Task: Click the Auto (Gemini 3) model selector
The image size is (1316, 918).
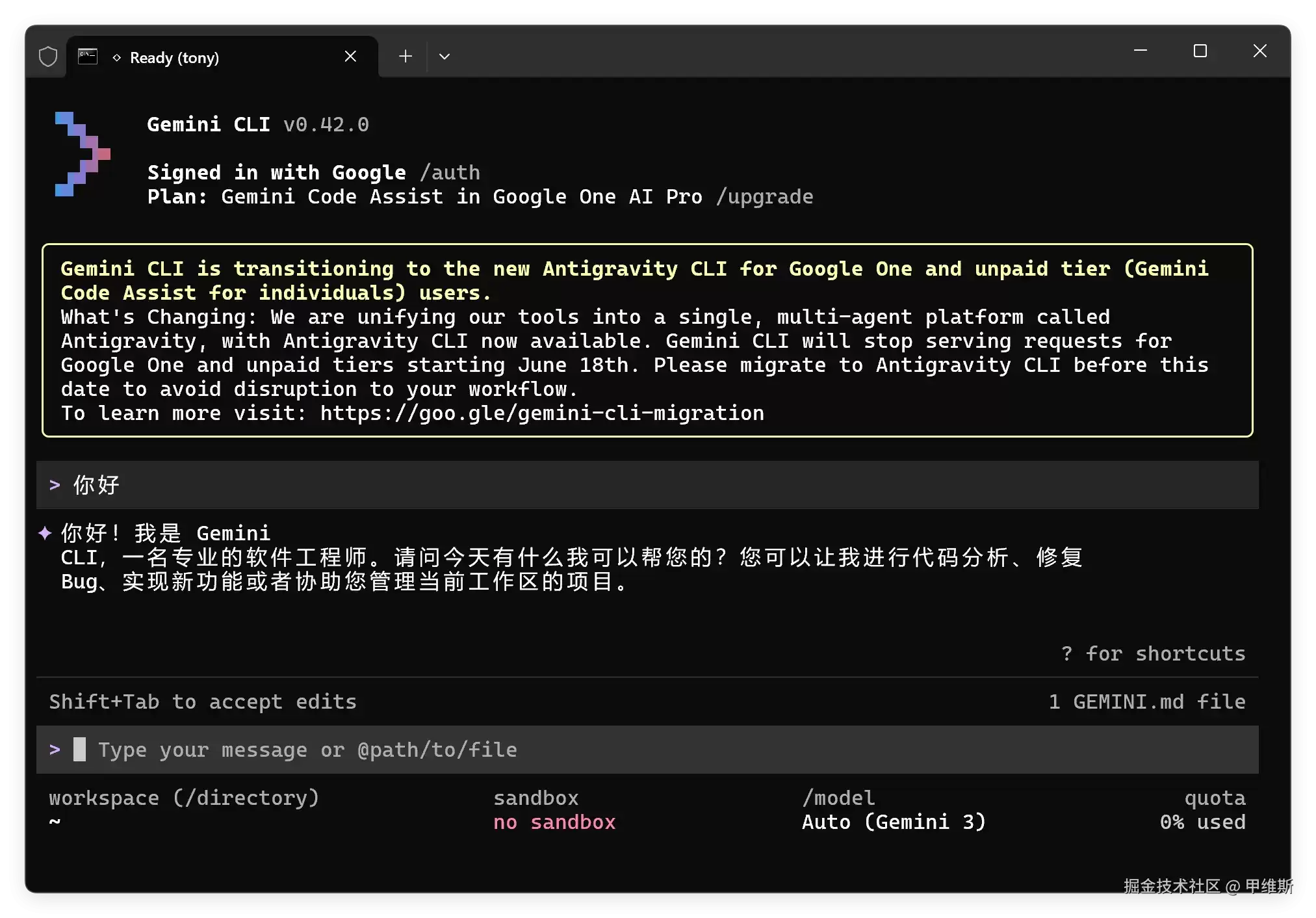Action: coord(894,822)
